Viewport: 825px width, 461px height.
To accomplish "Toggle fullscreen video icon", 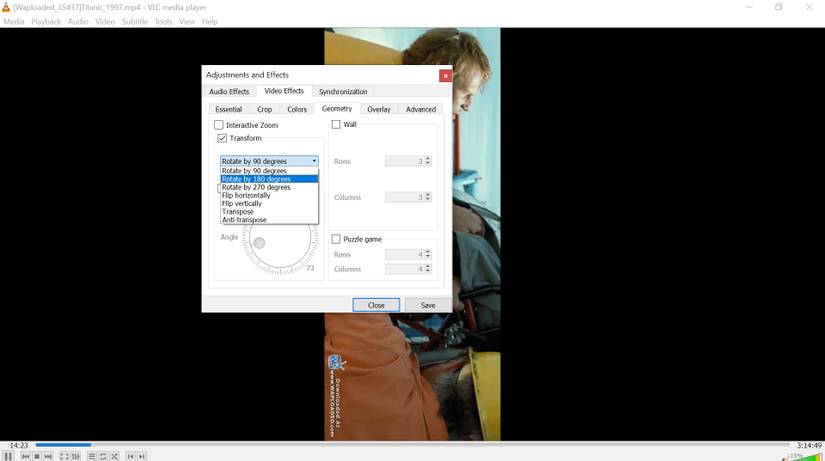I will [x=64, y=456].
